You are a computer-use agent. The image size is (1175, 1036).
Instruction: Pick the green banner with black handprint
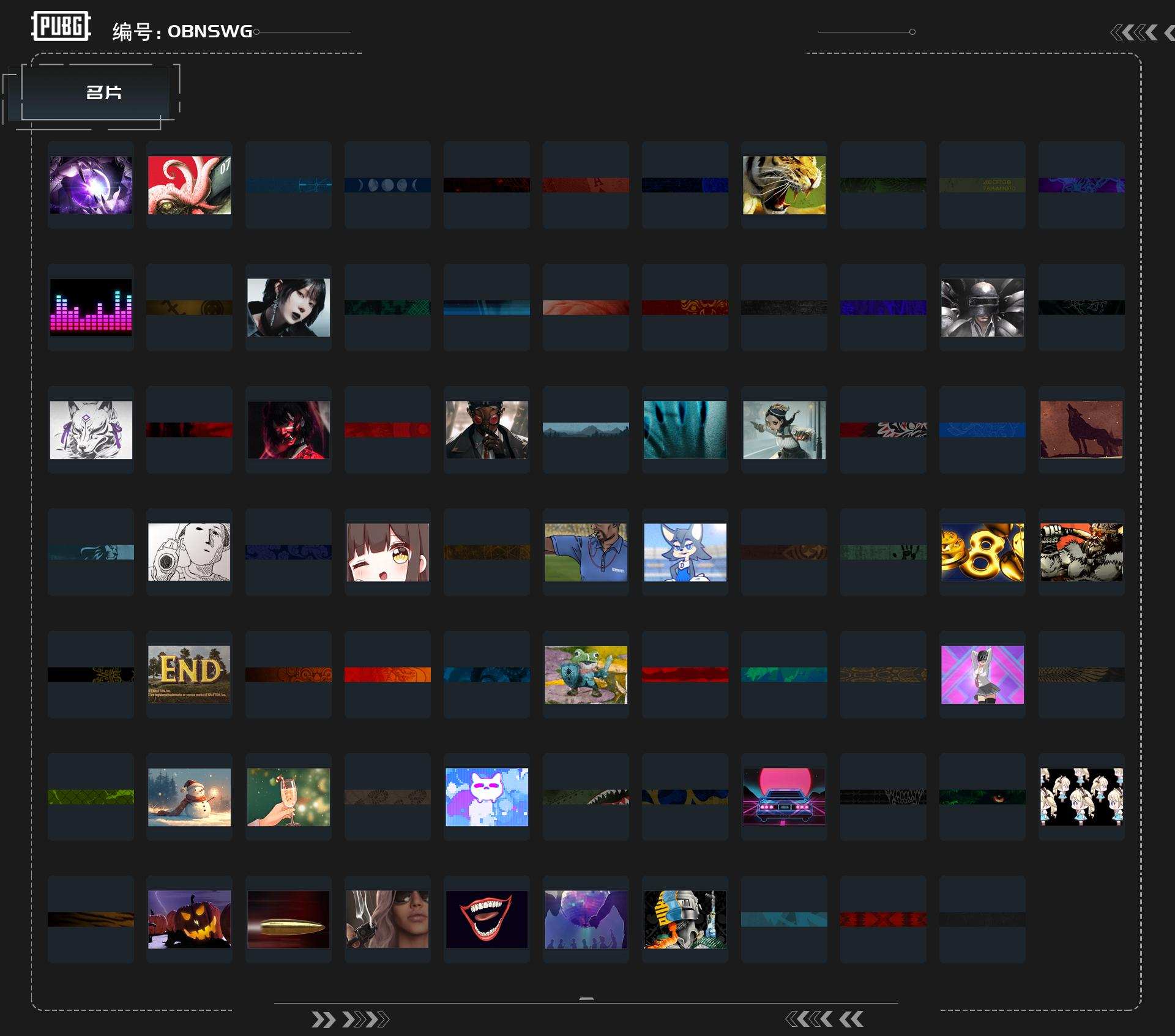click(883, 552)
